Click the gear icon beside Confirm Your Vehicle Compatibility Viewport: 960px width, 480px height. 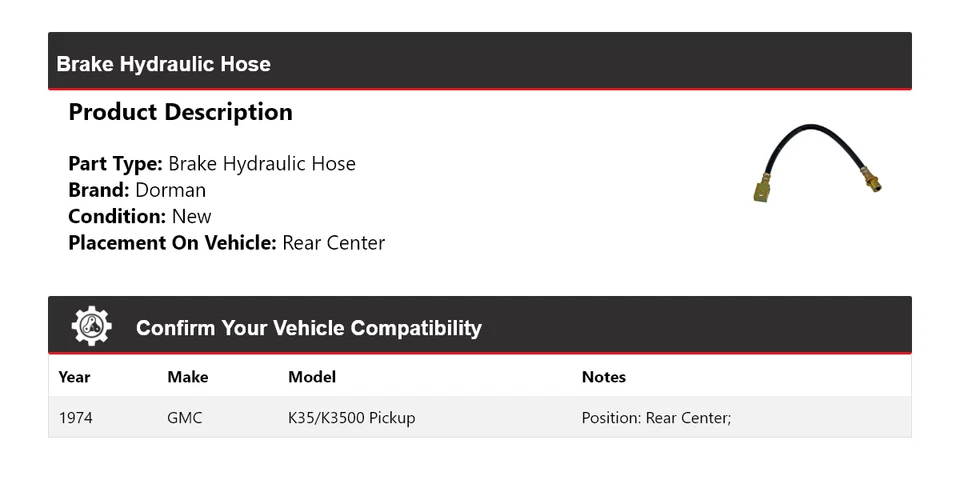92,327
